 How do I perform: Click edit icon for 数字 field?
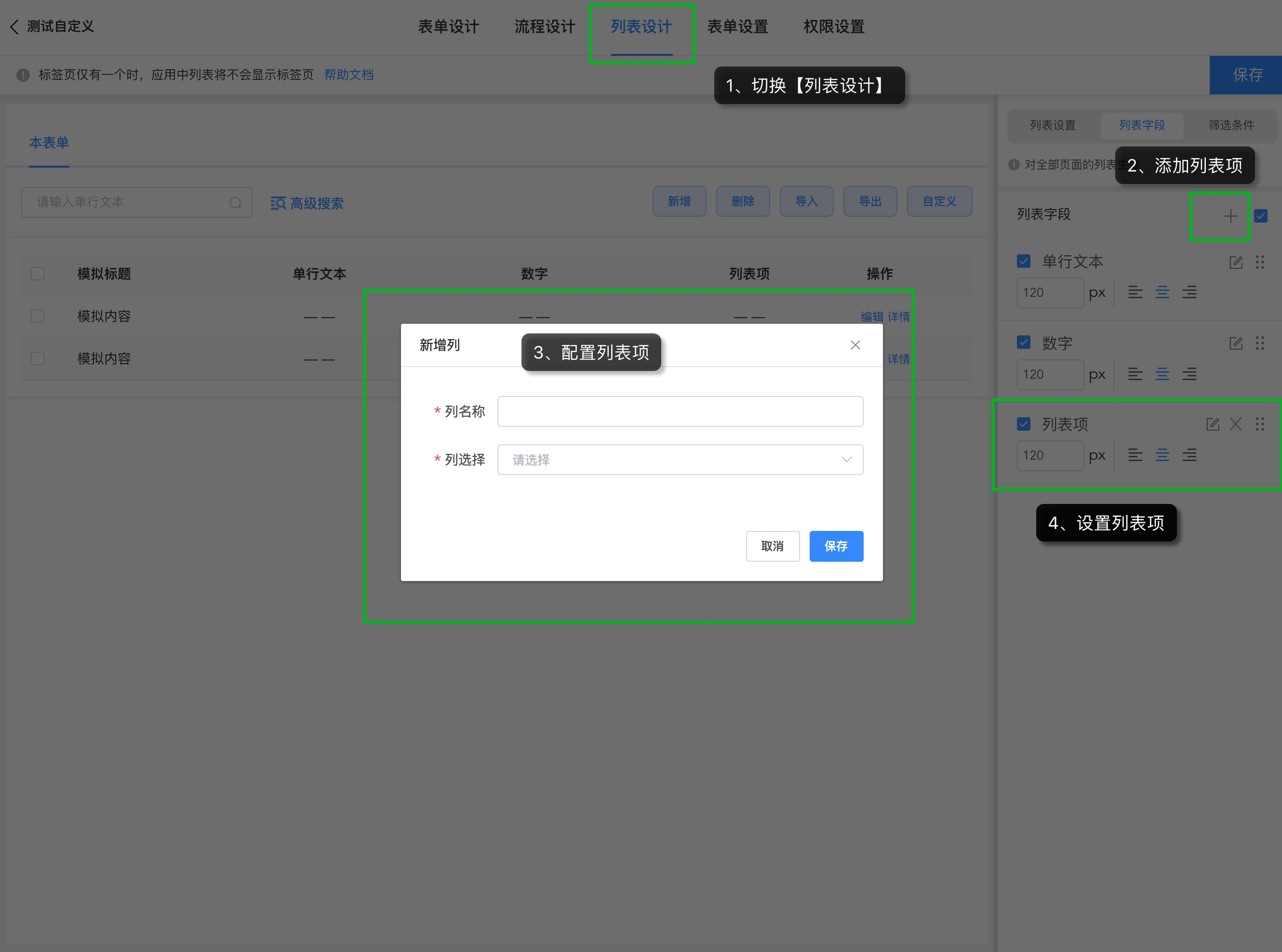click(1235, 344)
